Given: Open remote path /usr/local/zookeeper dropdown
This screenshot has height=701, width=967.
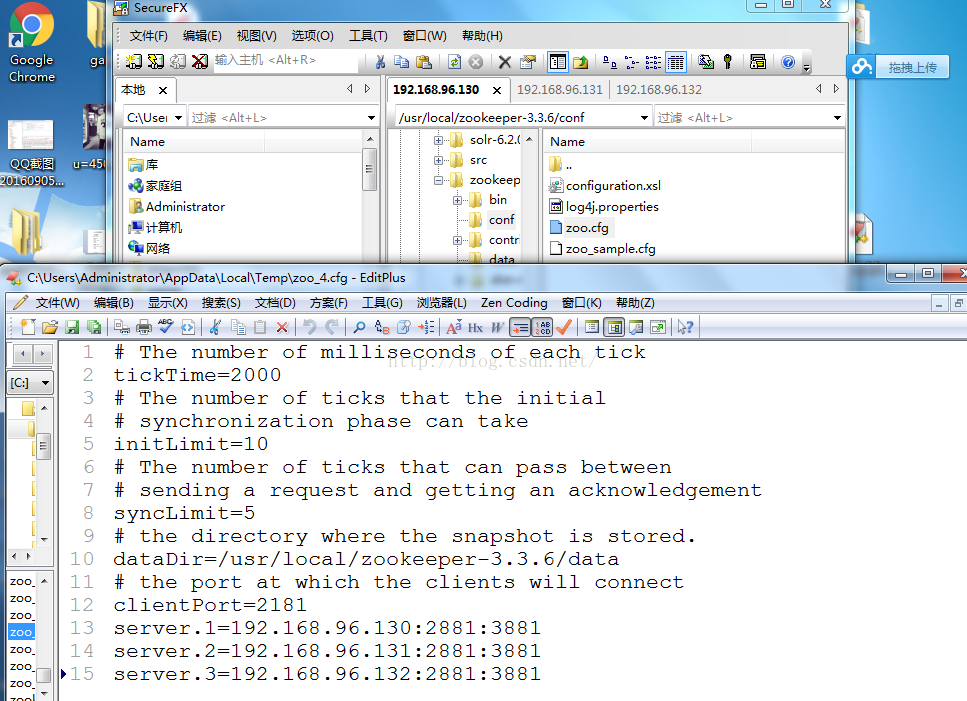Looking at the screenshot, I should coord(644,118).
